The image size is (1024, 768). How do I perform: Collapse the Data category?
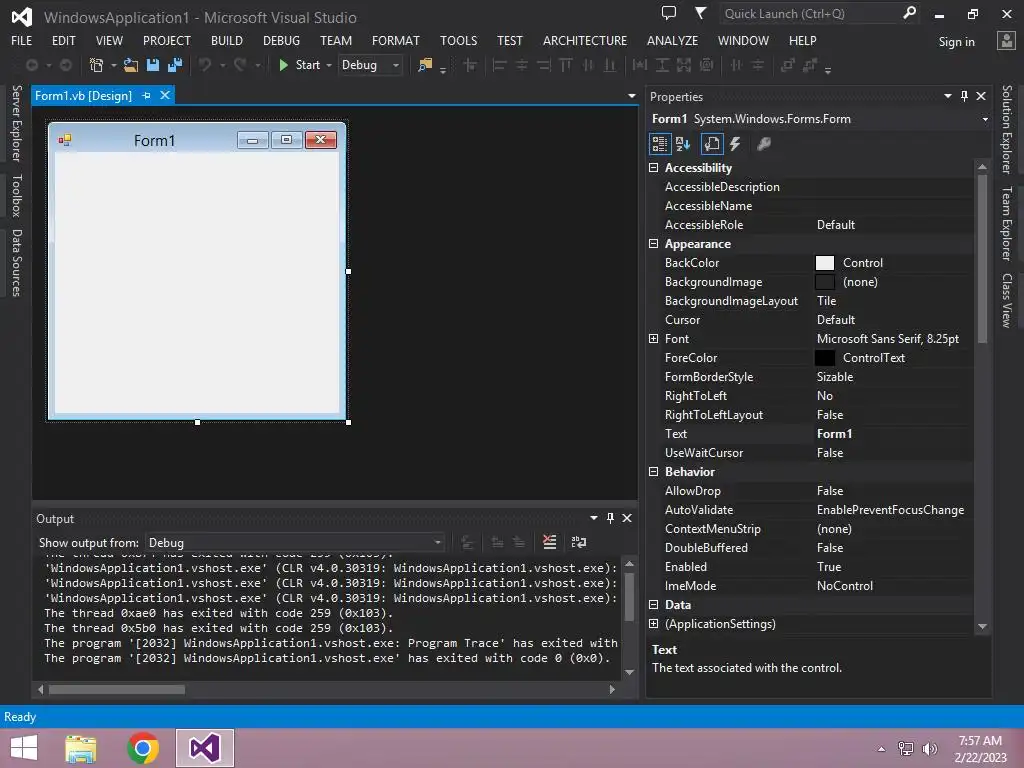653,605
